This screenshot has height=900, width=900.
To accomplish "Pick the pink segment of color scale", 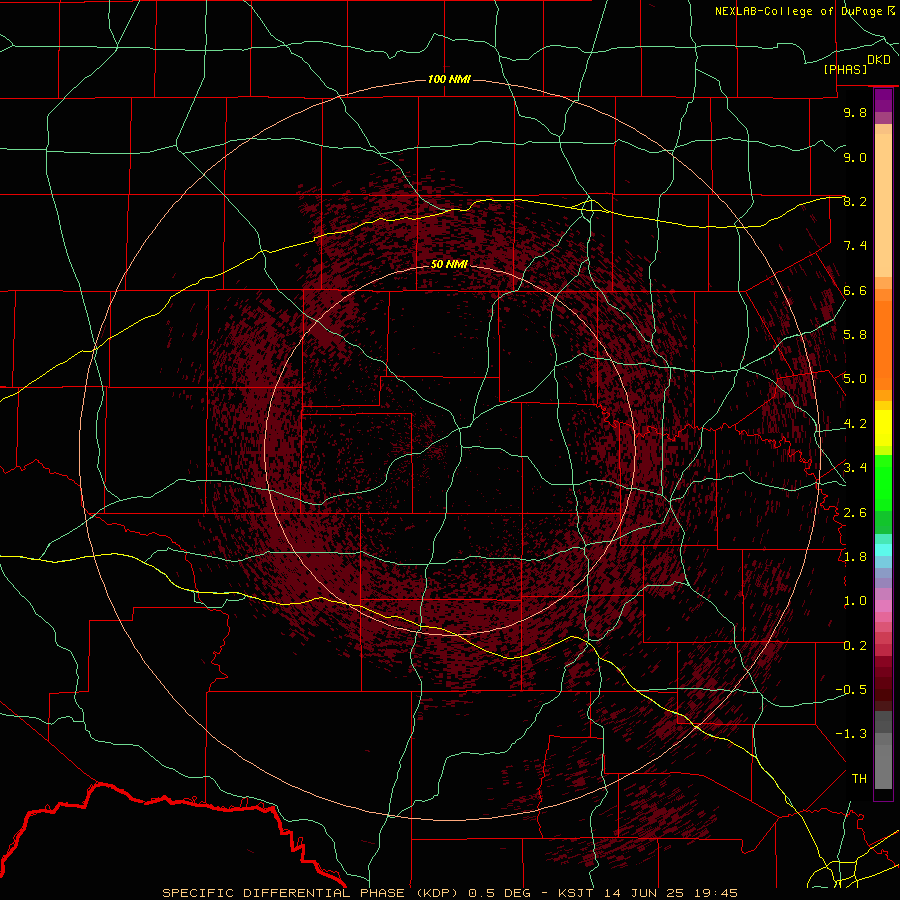I will (883, 606).
